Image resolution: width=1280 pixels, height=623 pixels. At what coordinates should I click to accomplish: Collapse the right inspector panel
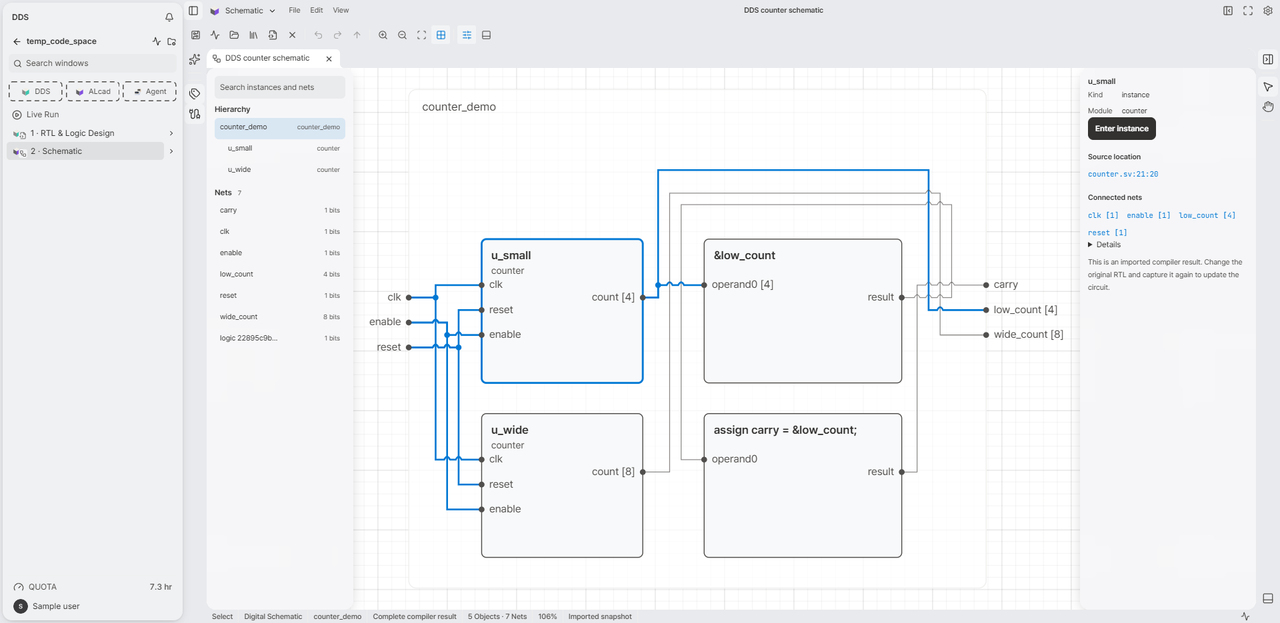tap(1268, 59)
